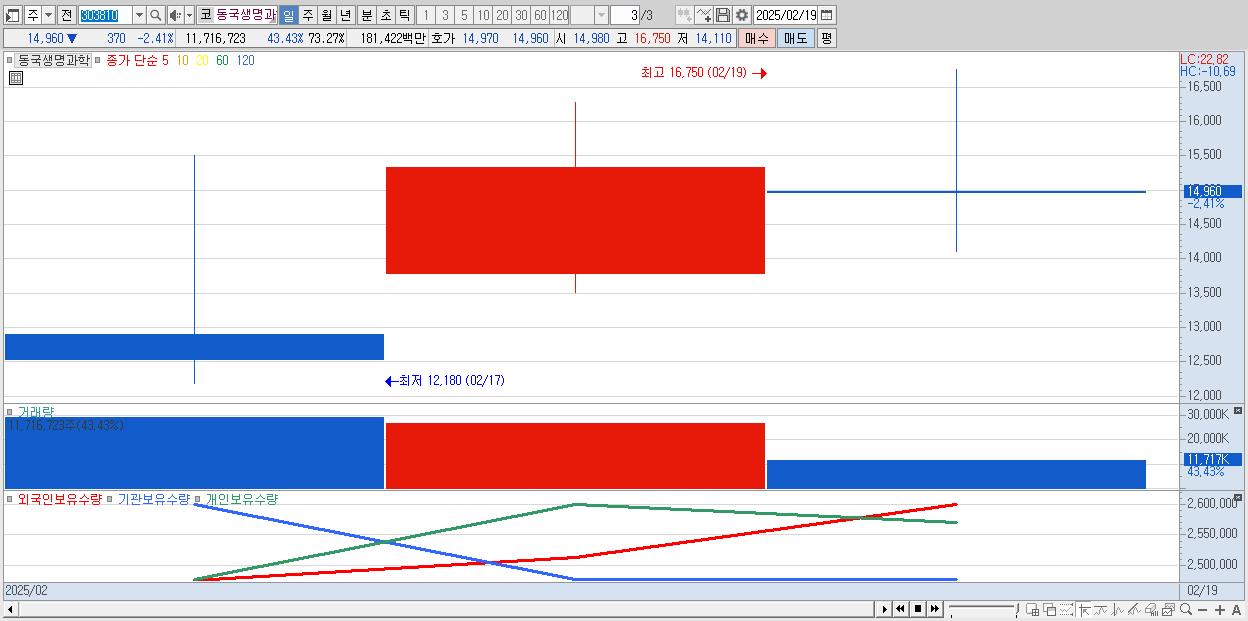Click the panel layout icon at toolbar start
This screenshot has width=1248, height=621.
[13, 15]
